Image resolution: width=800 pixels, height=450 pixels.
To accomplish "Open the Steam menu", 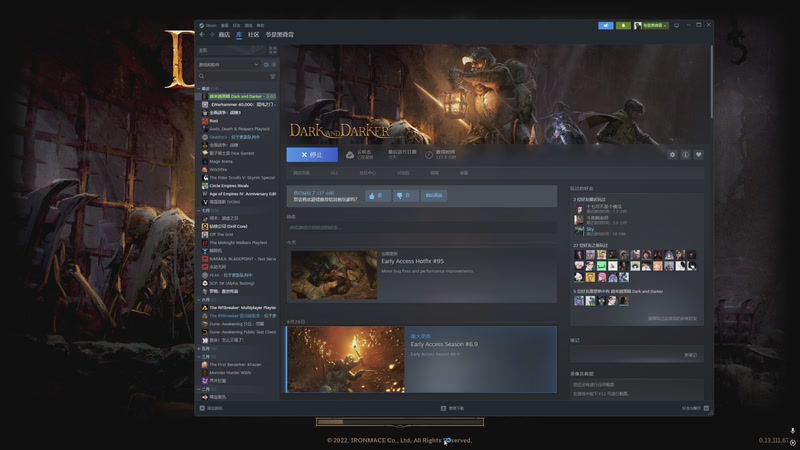I will (x=208, y=25).
